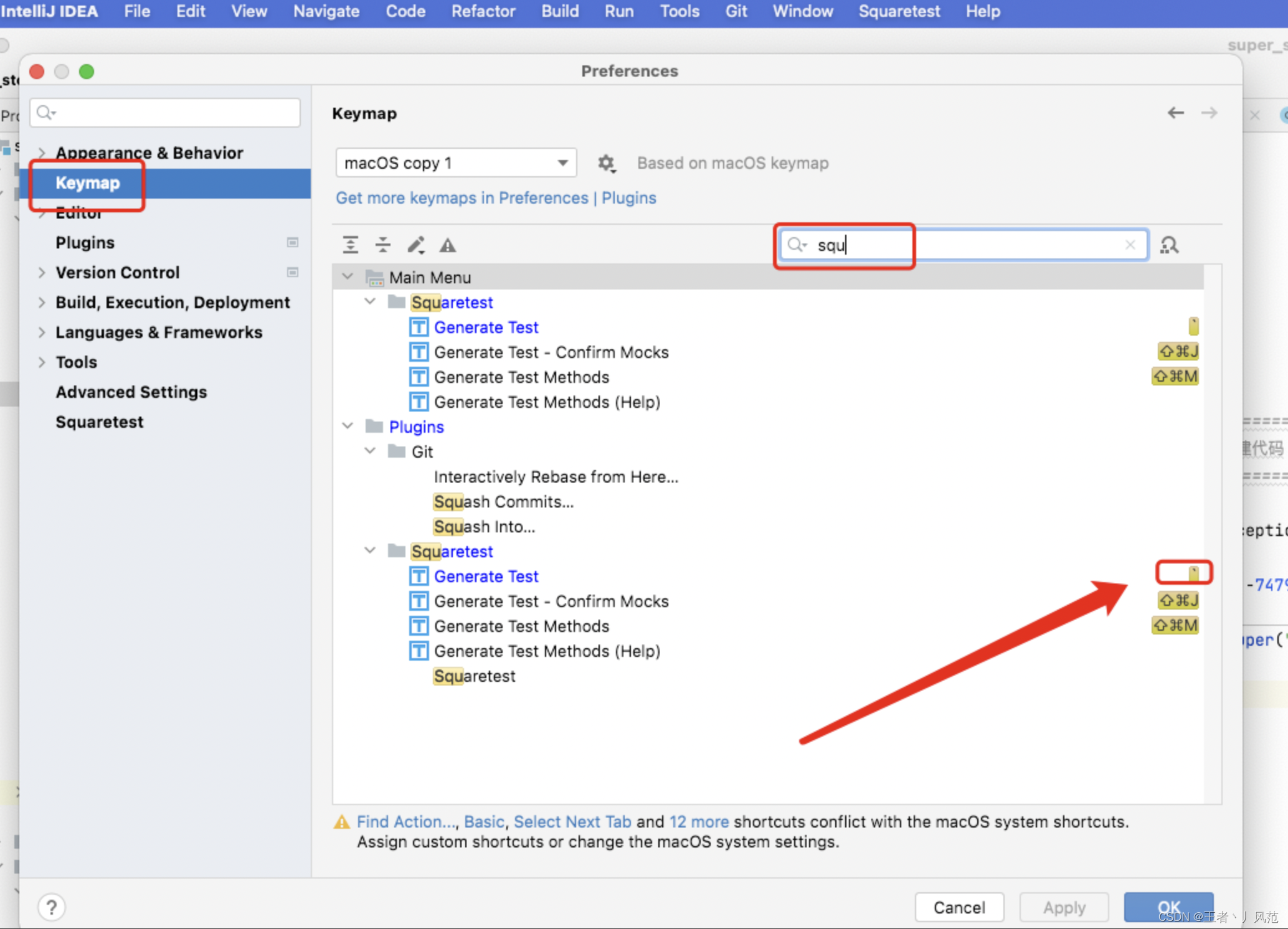Click the settings sidebar search field

coord(165,113)
